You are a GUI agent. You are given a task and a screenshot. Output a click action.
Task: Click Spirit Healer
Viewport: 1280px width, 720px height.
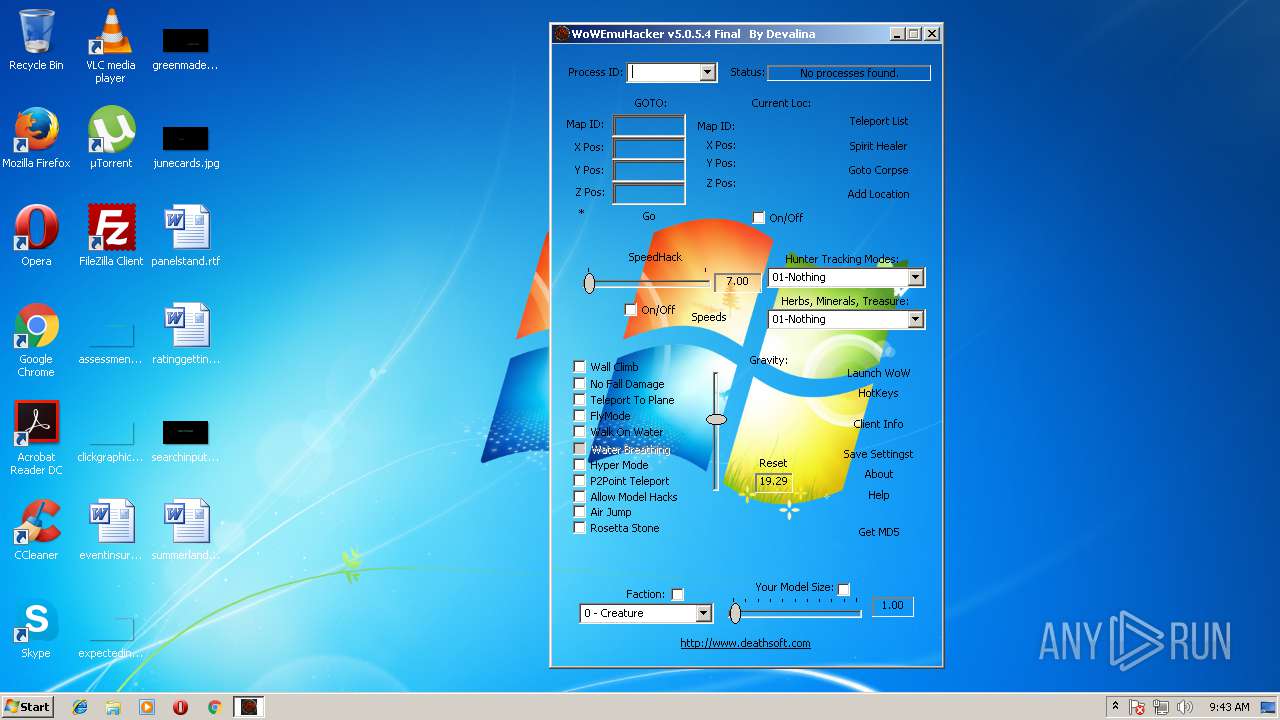[x=878, y=146]
